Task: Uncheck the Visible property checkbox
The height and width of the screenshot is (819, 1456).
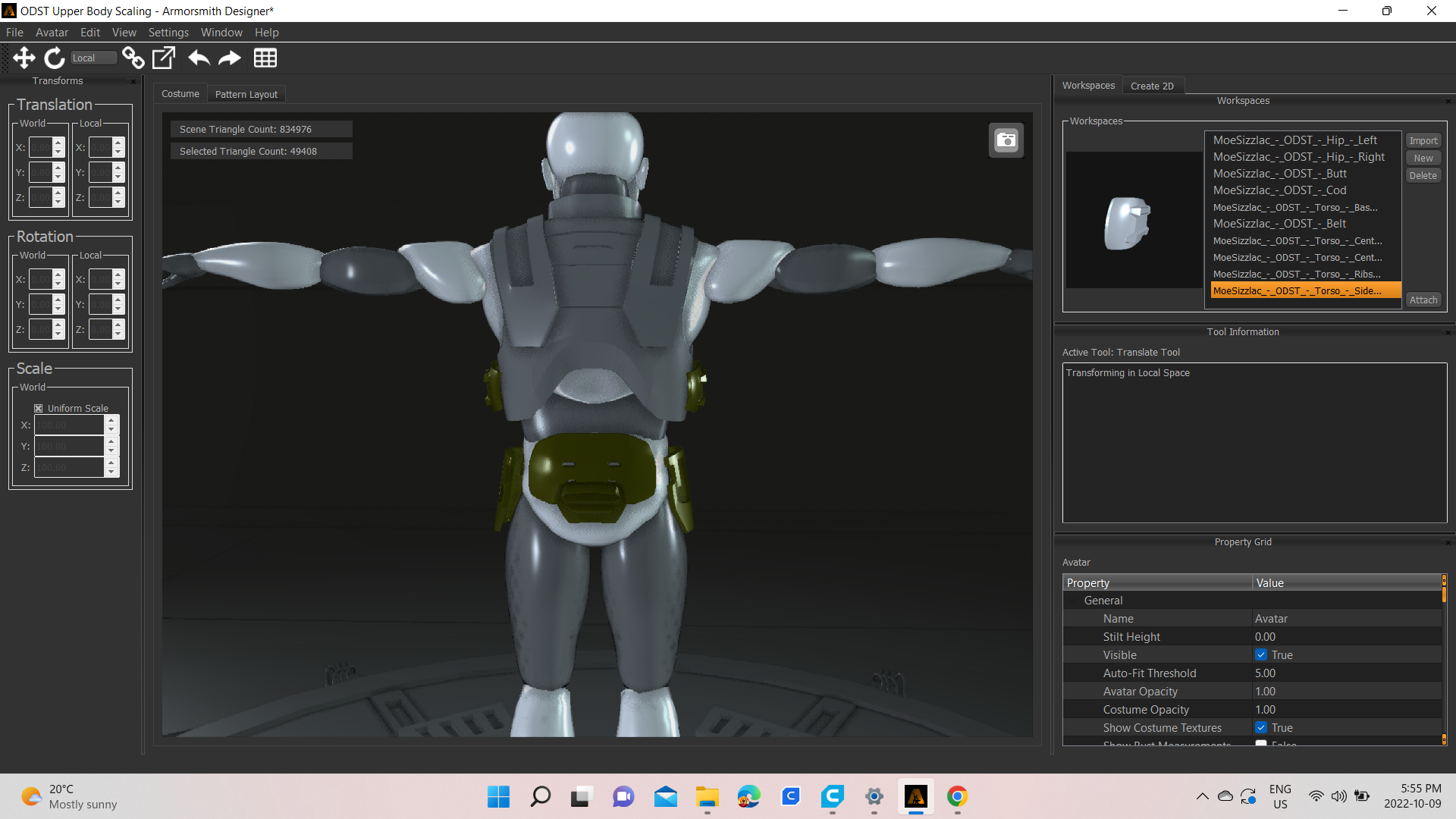Action: tap(1261, 655)
